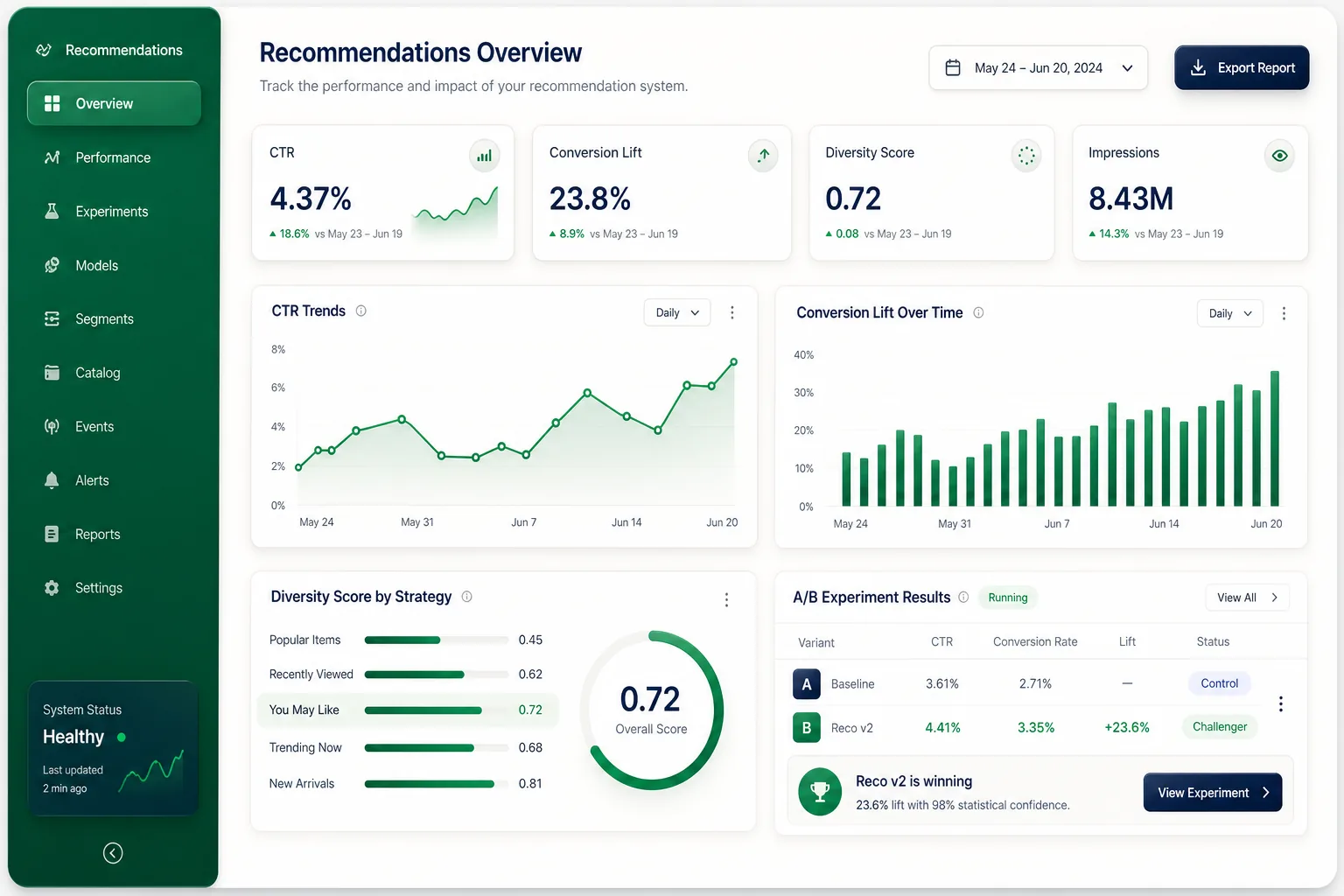Click the info icon beside CTR Trends
Image resolution: width=1344 pixels, height=896 pixels.
coord(361,311)
